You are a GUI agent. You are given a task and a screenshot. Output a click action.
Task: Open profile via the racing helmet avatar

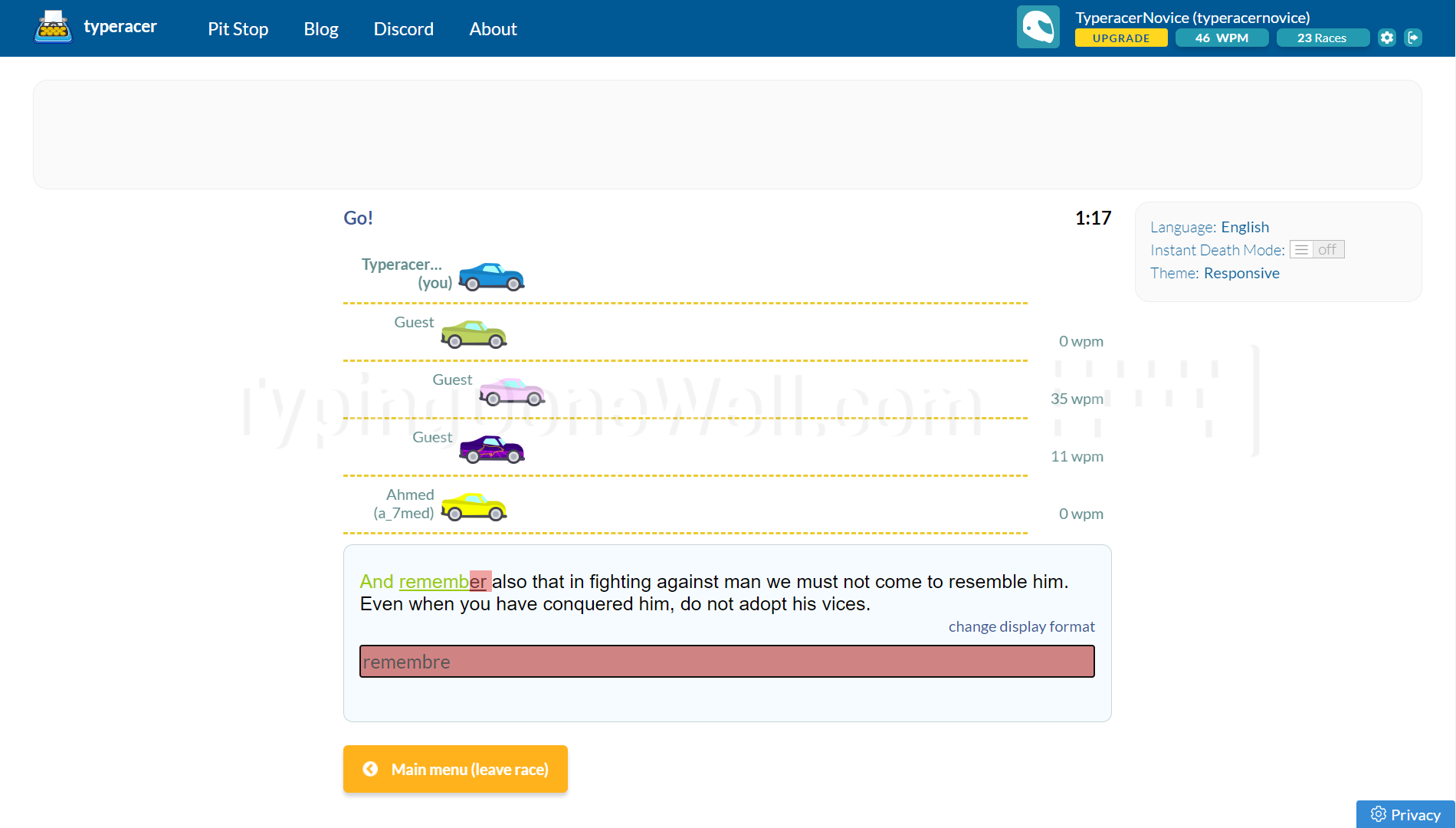tap(1038, 25)
